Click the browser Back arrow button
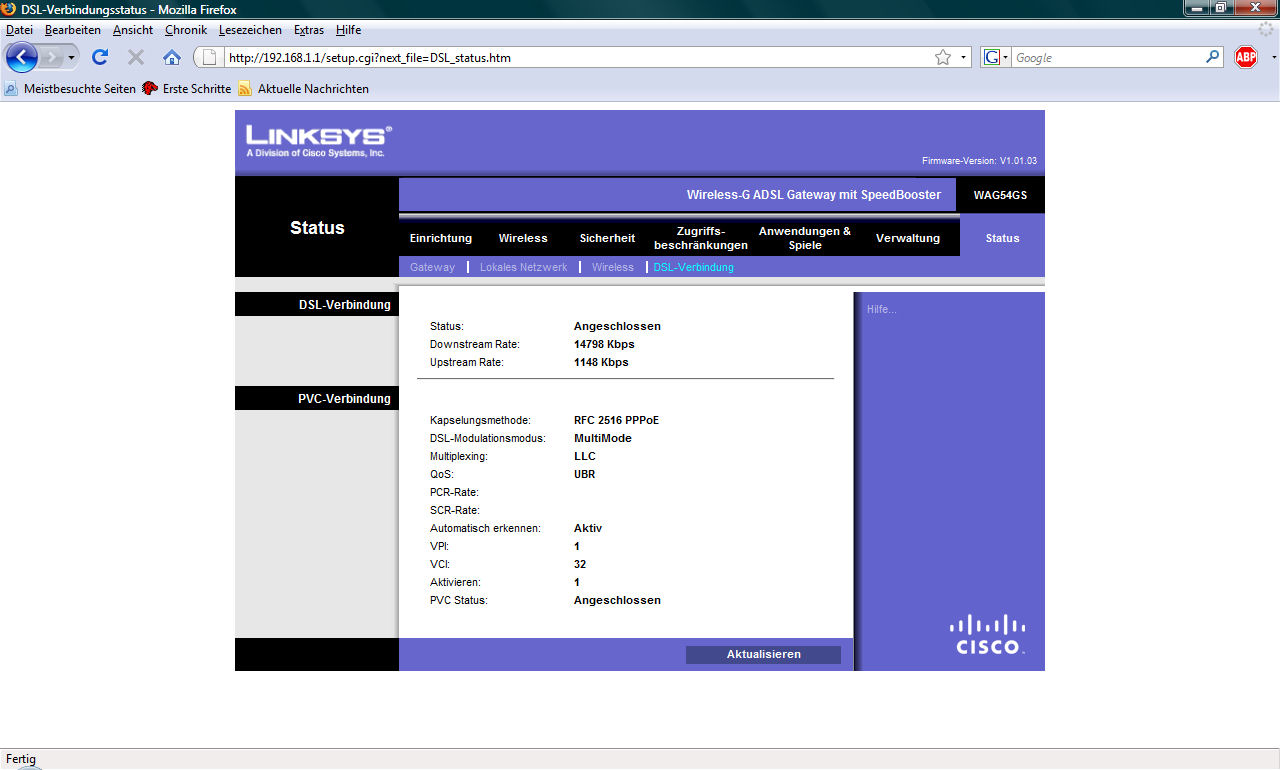Image resolution: width=1280 pixels, height=770 pixels. (21, 57)
